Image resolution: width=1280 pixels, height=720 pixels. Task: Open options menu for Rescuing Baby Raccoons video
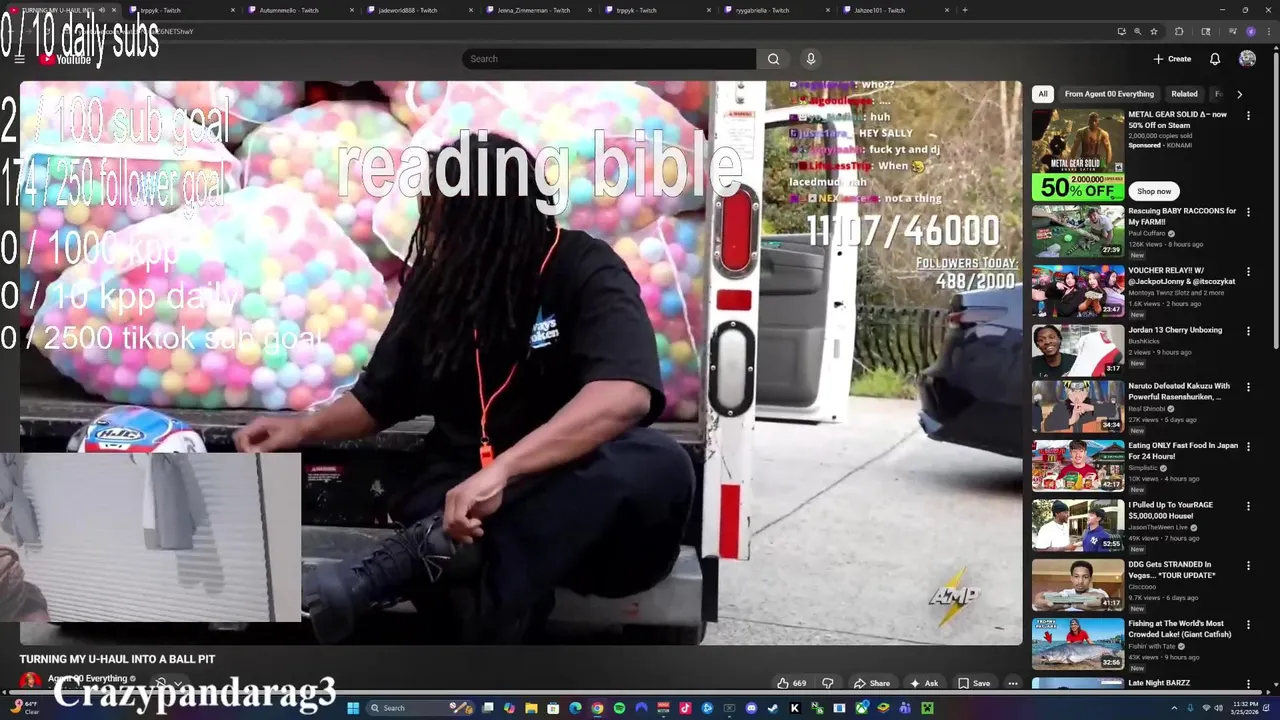tap(1248, 213)
